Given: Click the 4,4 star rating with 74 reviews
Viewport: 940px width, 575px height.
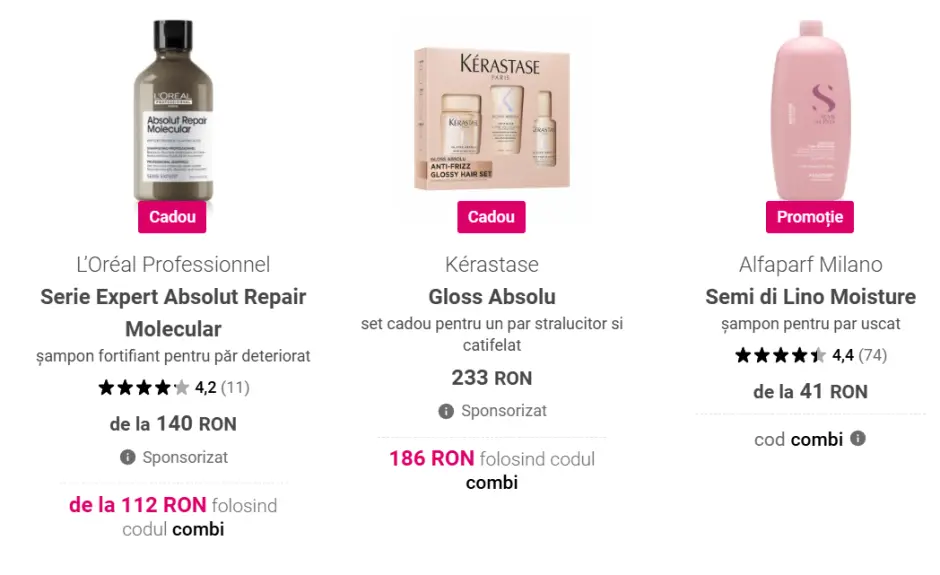Looking at the screenshot, I should [811, 356].
